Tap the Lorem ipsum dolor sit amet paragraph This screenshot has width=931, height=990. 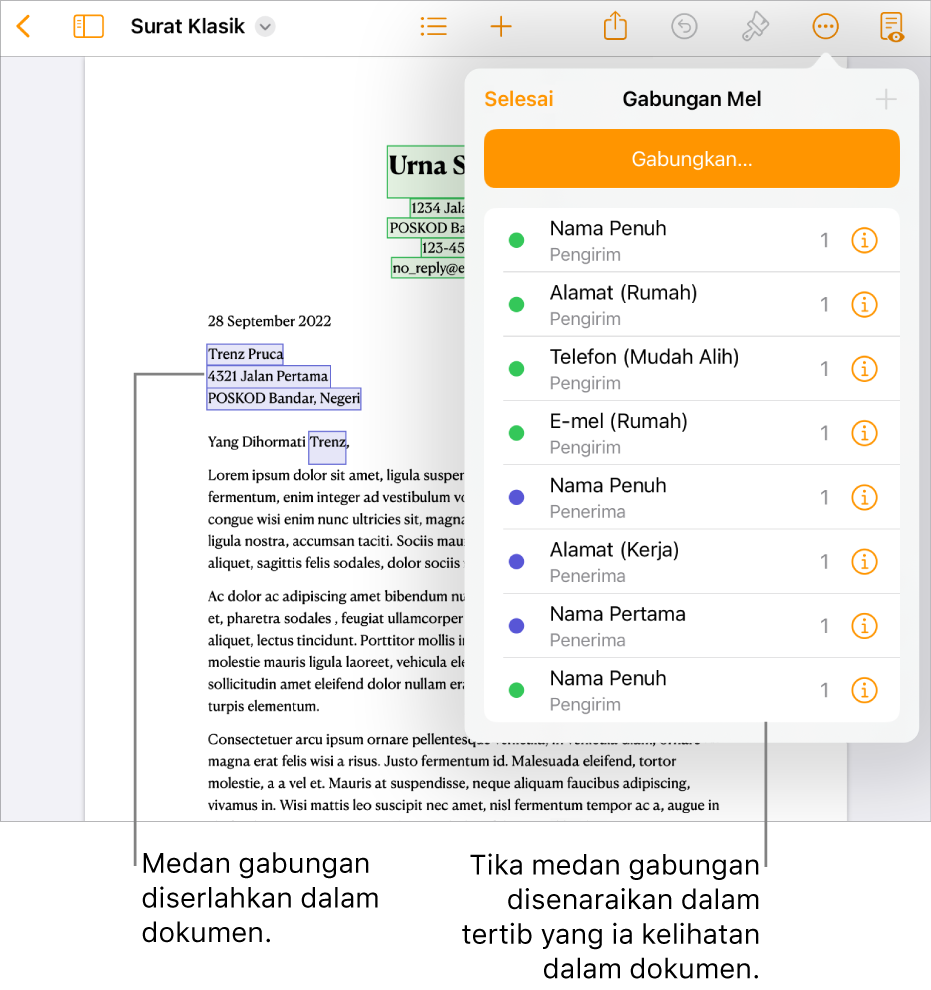click(x=336, y=519)
